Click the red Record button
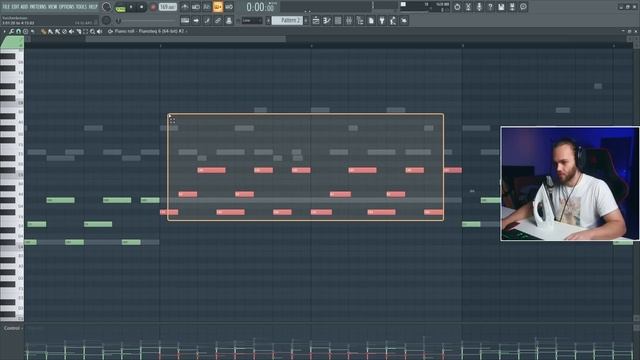This screenshot has width=640, height=360. [153, 7]
